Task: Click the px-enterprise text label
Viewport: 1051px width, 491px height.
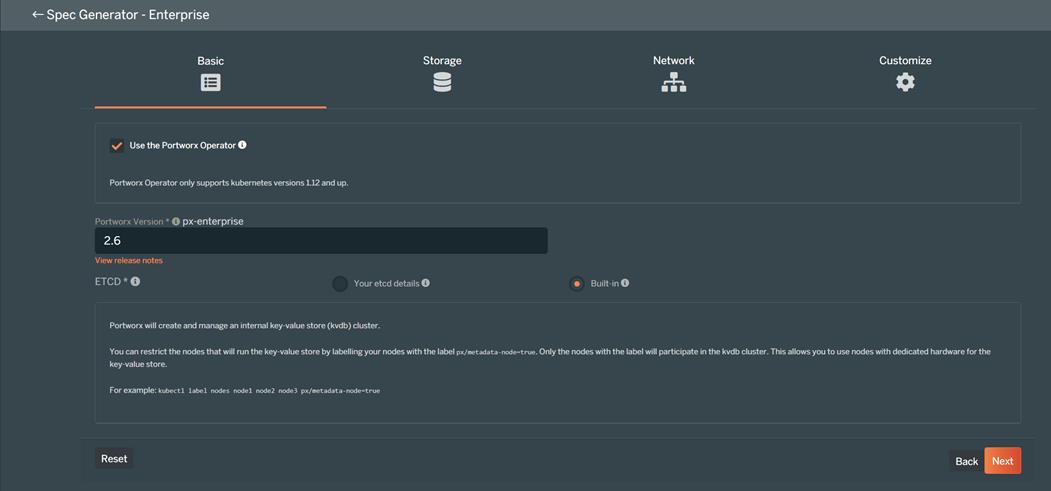Action: pos(212,221)
